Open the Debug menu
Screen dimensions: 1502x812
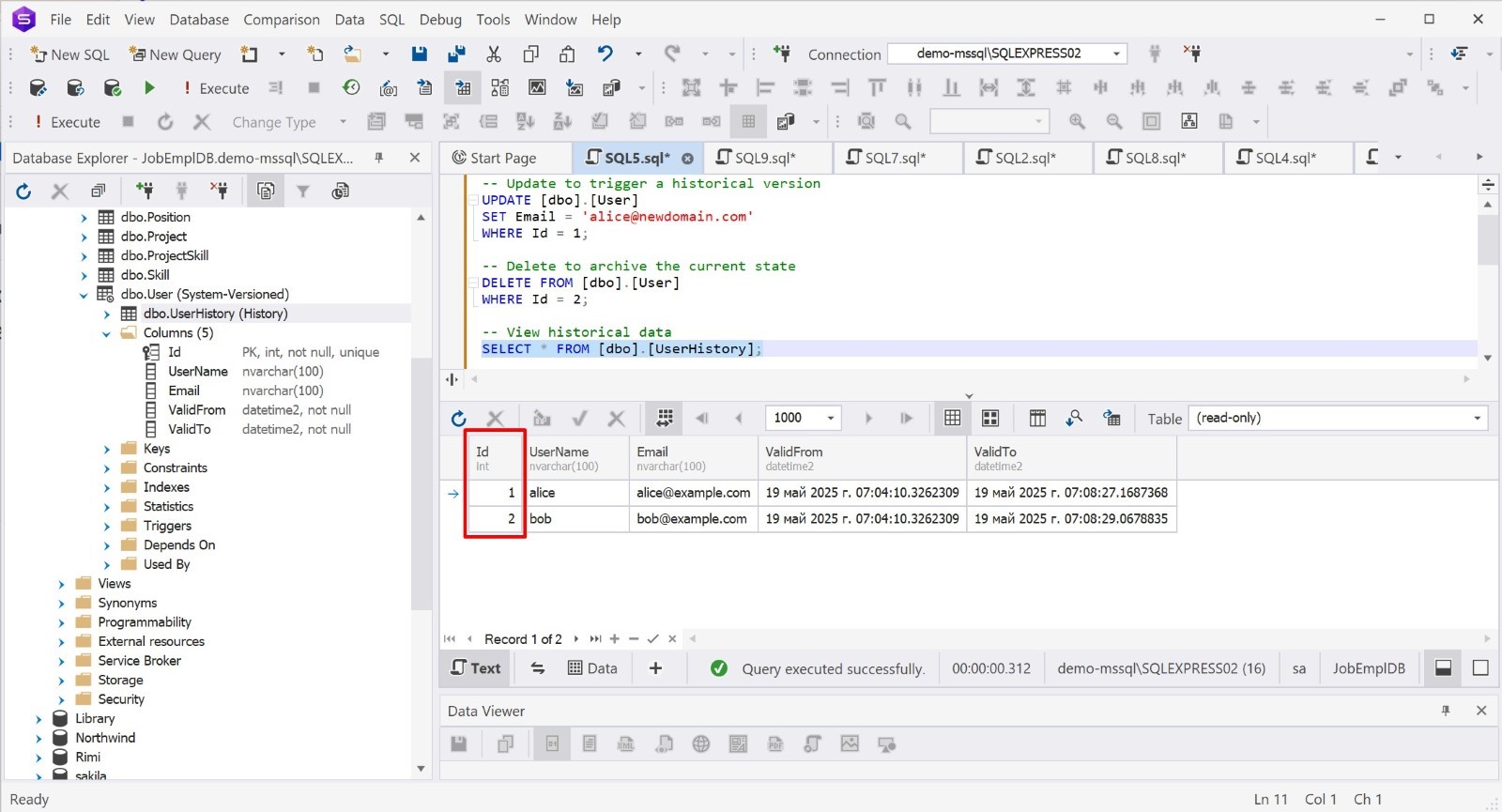pyautogui.click(x=440, y=19)
